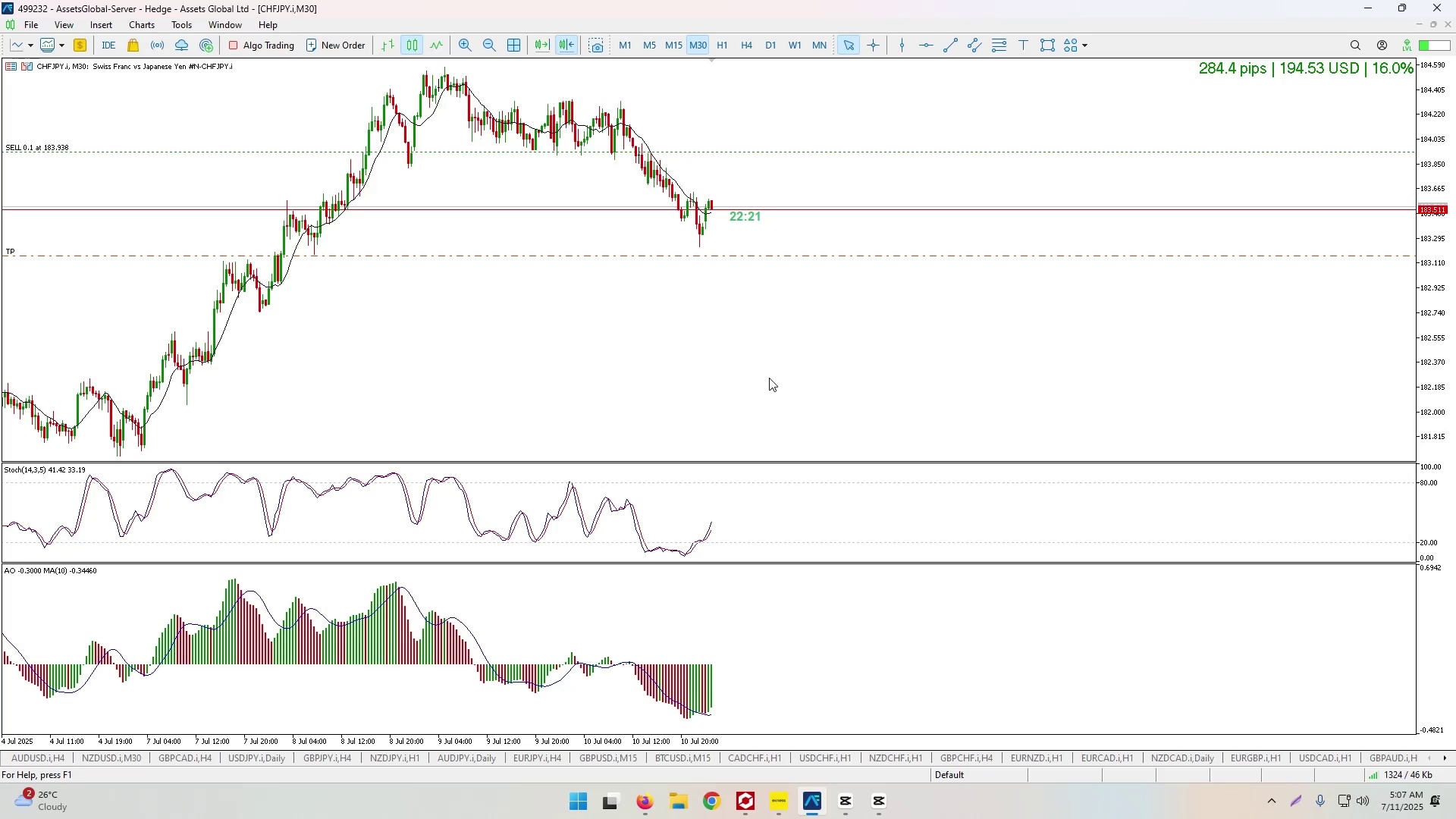Click the New Order button
The height and width of the screenshot is (819, 1456).
[x=336, y=45]
